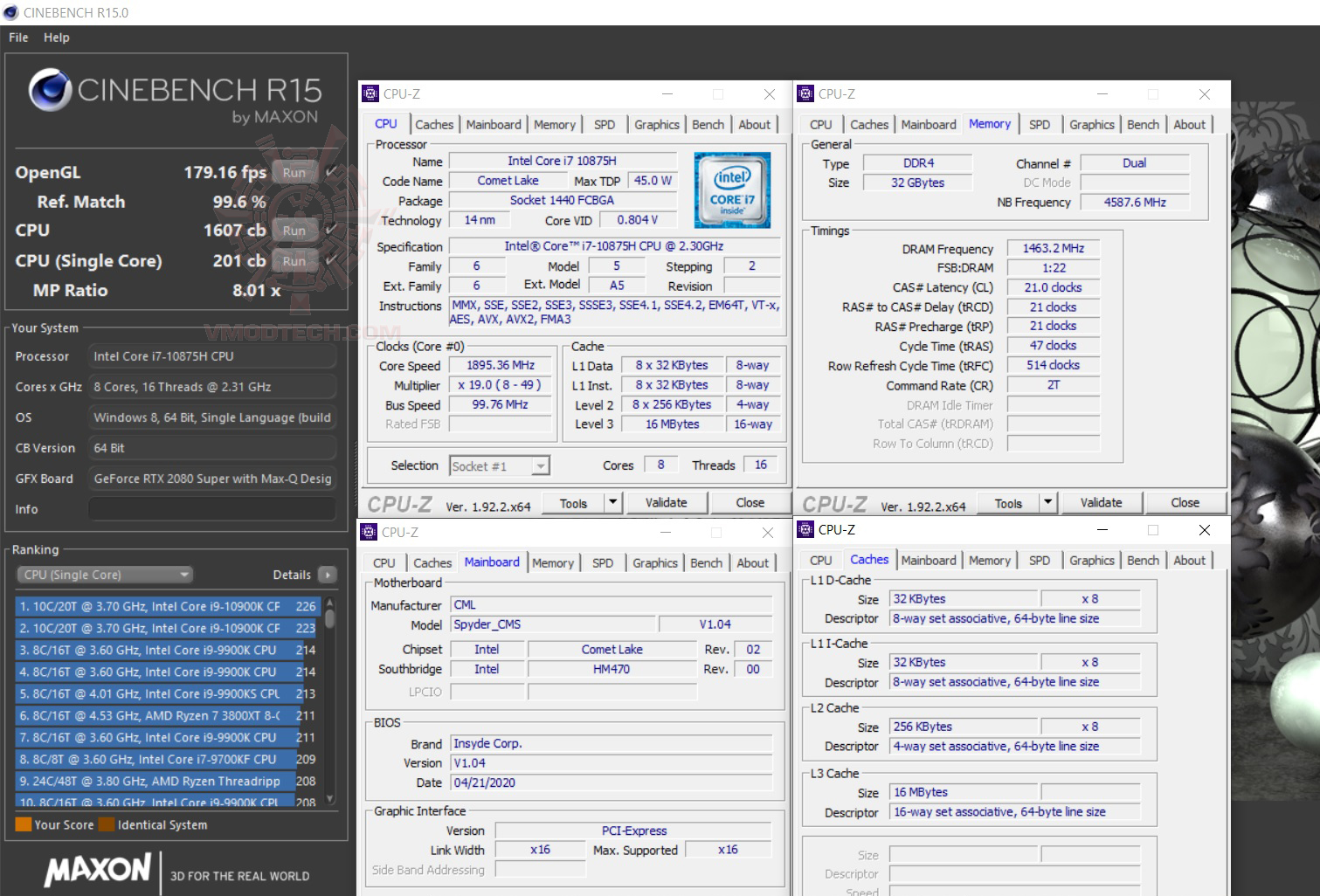This screenshot has width=1320, height=896.
Task: Click the CPU-Z icon of the Mainboard tab window
Action: click(x=370, y=532)
